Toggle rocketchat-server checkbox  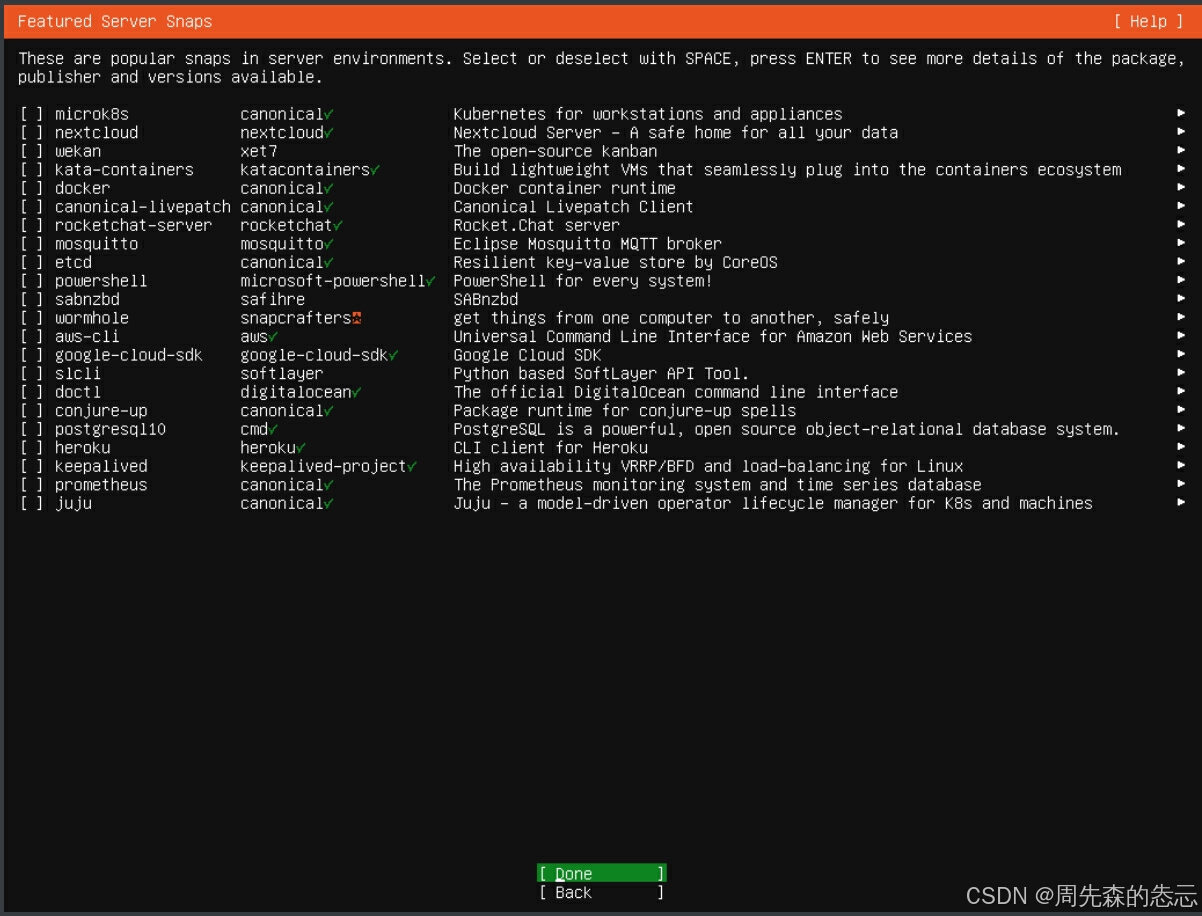point(32,225)
